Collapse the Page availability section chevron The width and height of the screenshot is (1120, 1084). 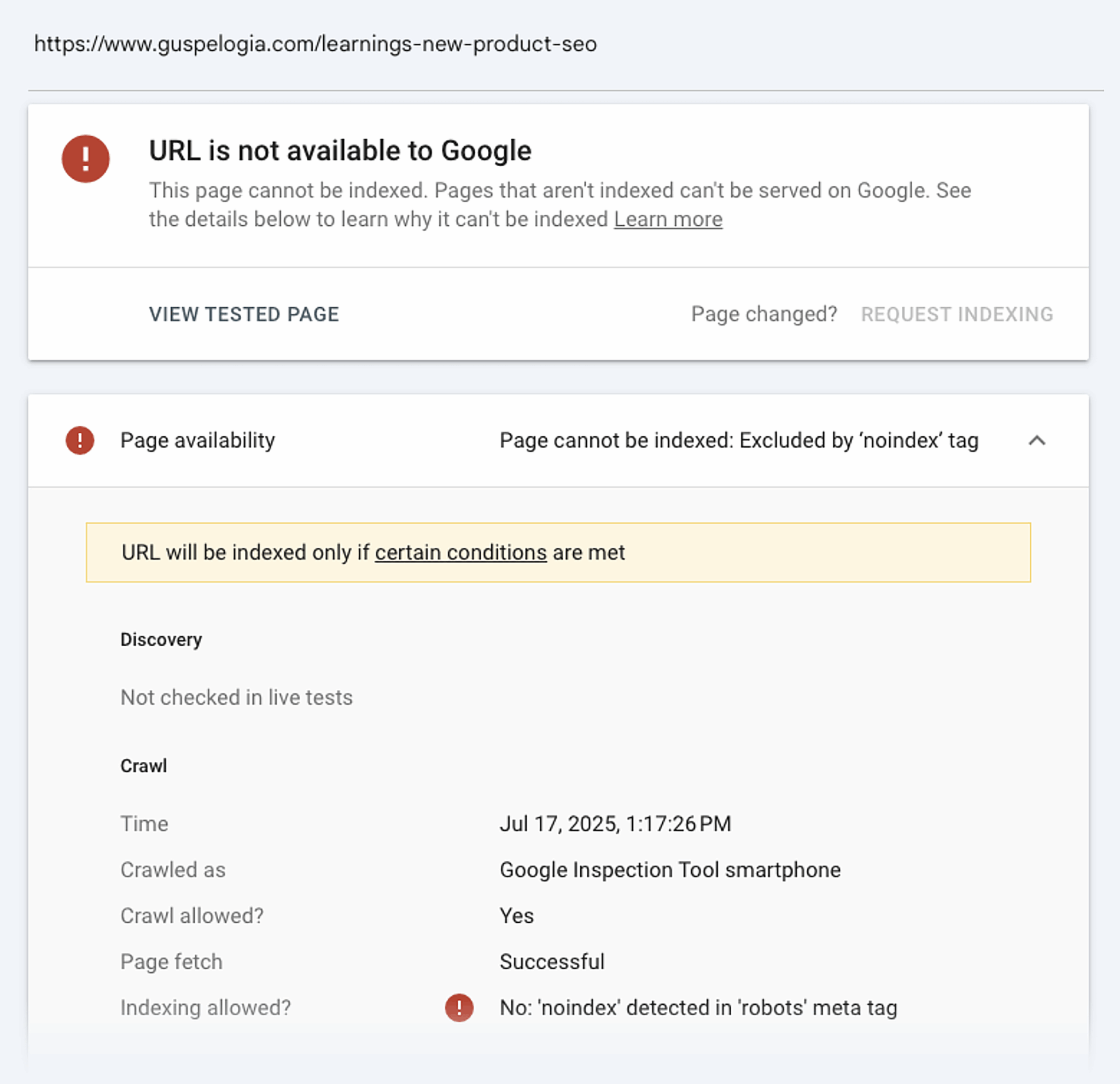coord(1036,441)
